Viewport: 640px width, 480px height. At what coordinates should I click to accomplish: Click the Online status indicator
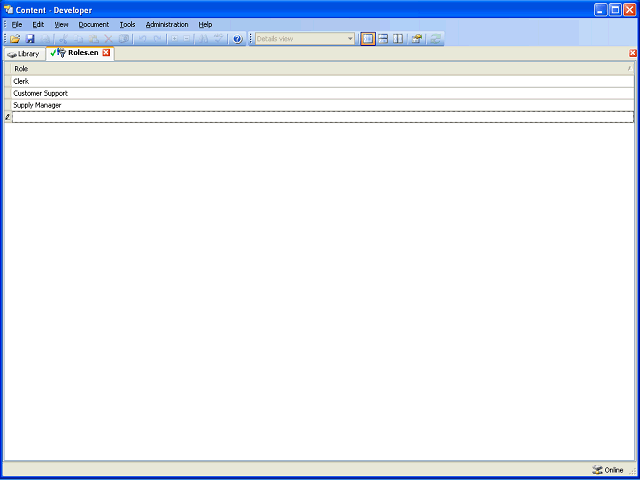608,470
